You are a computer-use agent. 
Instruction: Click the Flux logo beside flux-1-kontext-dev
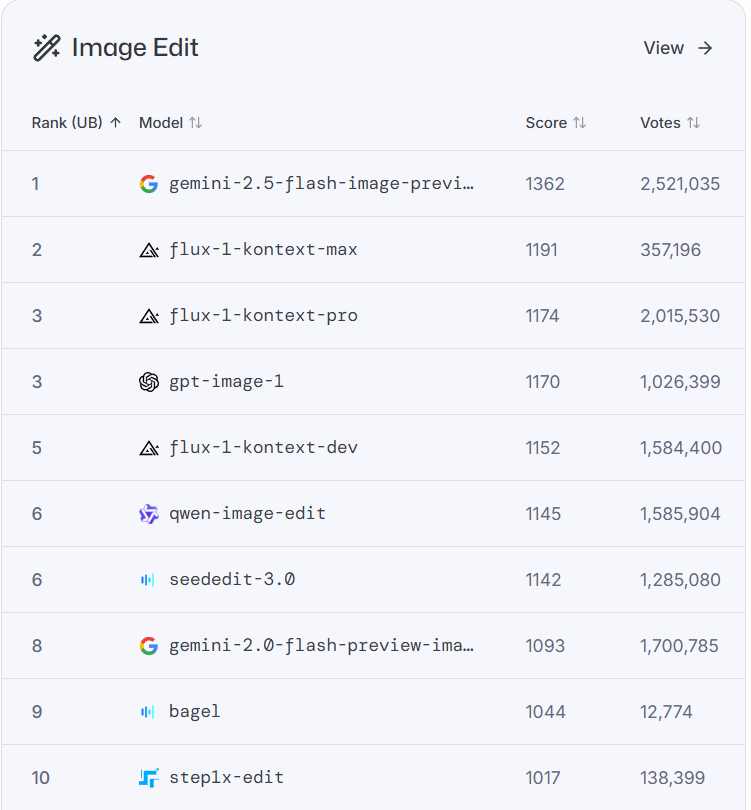(149, 448)
